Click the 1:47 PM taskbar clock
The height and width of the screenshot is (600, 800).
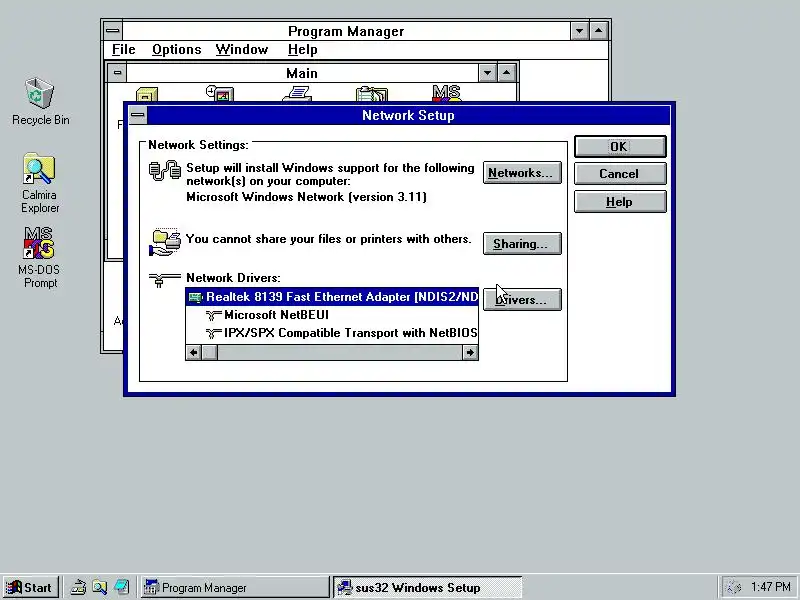770,587
